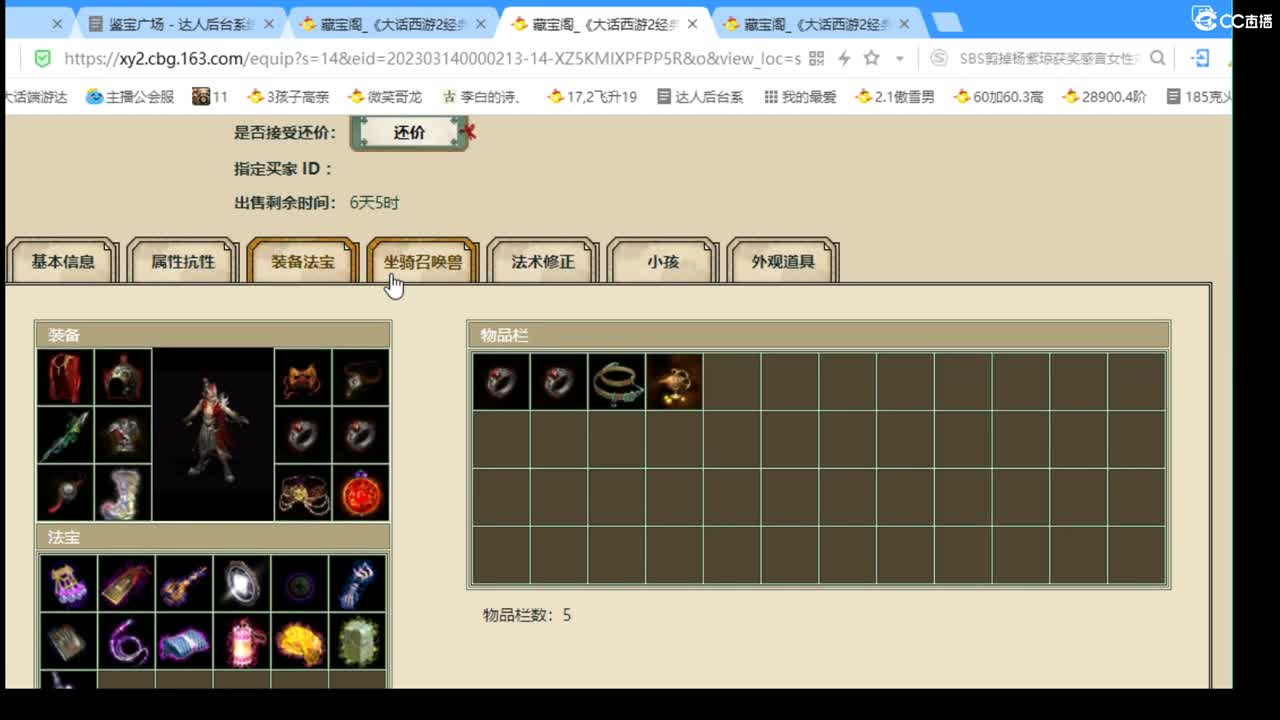This screenshot has width=1280, height=720.
Task: Open the 我的最爱 bookmark
Action: click(x=800, y=97)
